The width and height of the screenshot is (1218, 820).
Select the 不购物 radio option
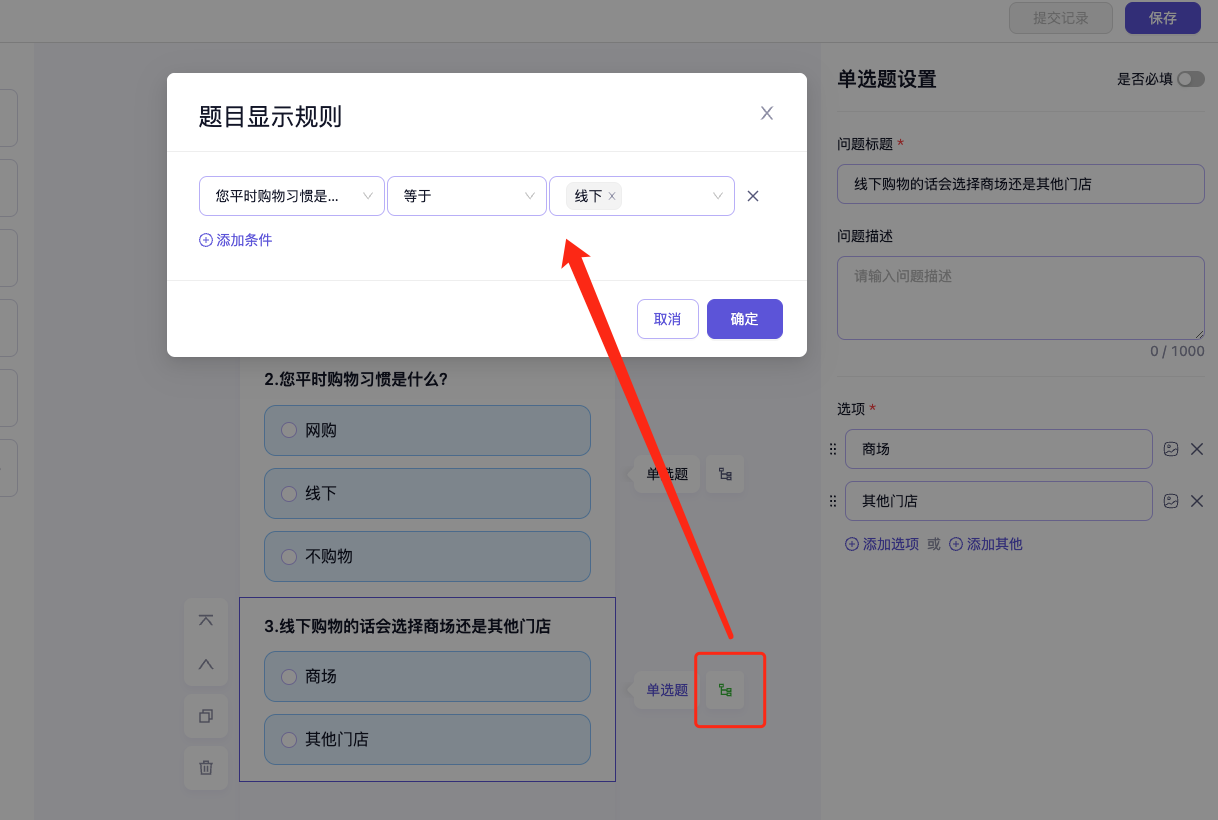coord(289,556)
